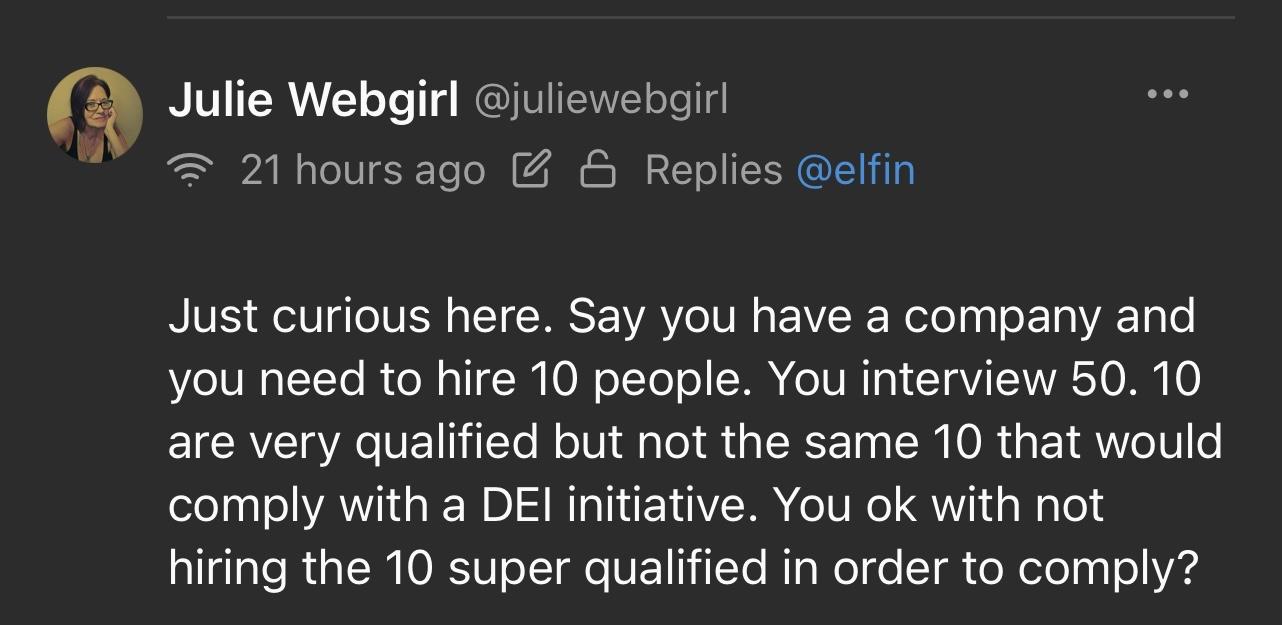Click the open padlock visibility icon
The image size is (1282, 625).
point(597,172)
